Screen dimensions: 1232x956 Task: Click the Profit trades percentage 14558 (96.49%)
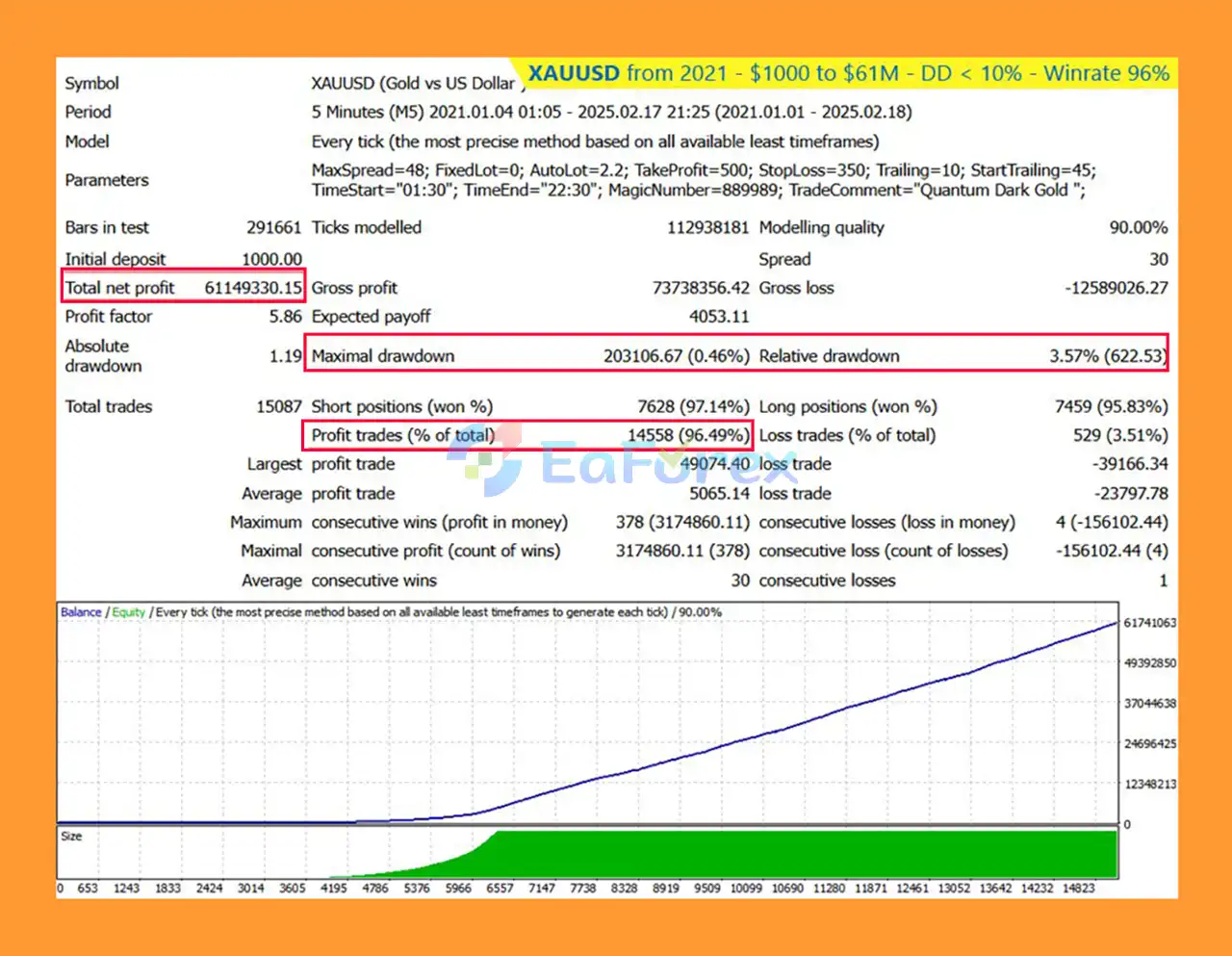click(687, 435)
